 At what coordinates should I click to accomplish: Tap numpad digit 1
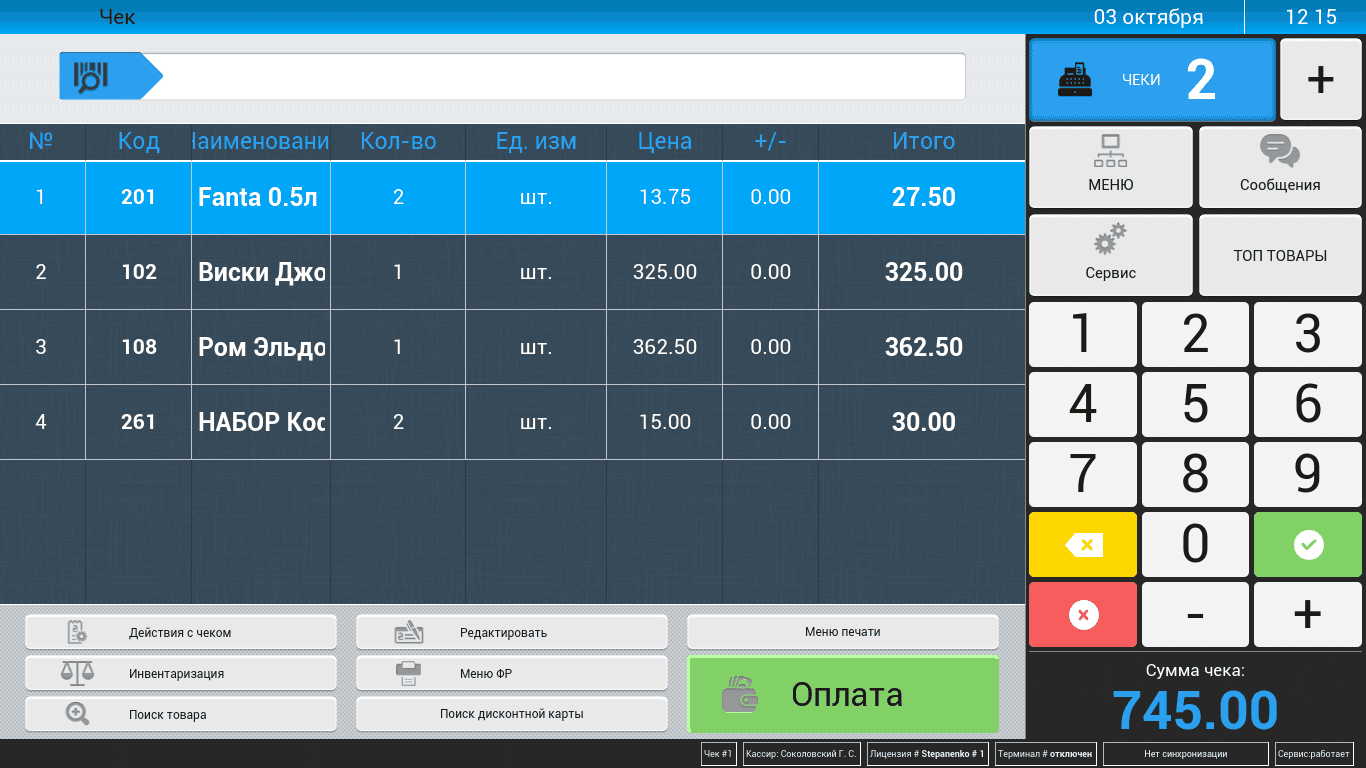click(x=1083, y=334)
